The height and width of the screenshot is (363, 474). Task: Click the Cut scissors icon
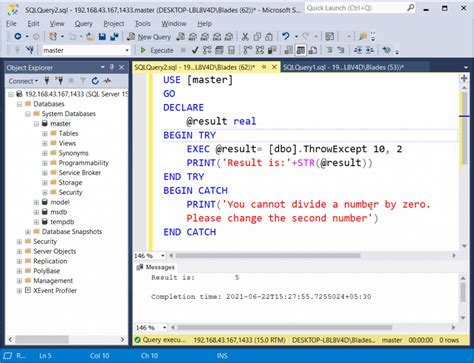point(245,37)
